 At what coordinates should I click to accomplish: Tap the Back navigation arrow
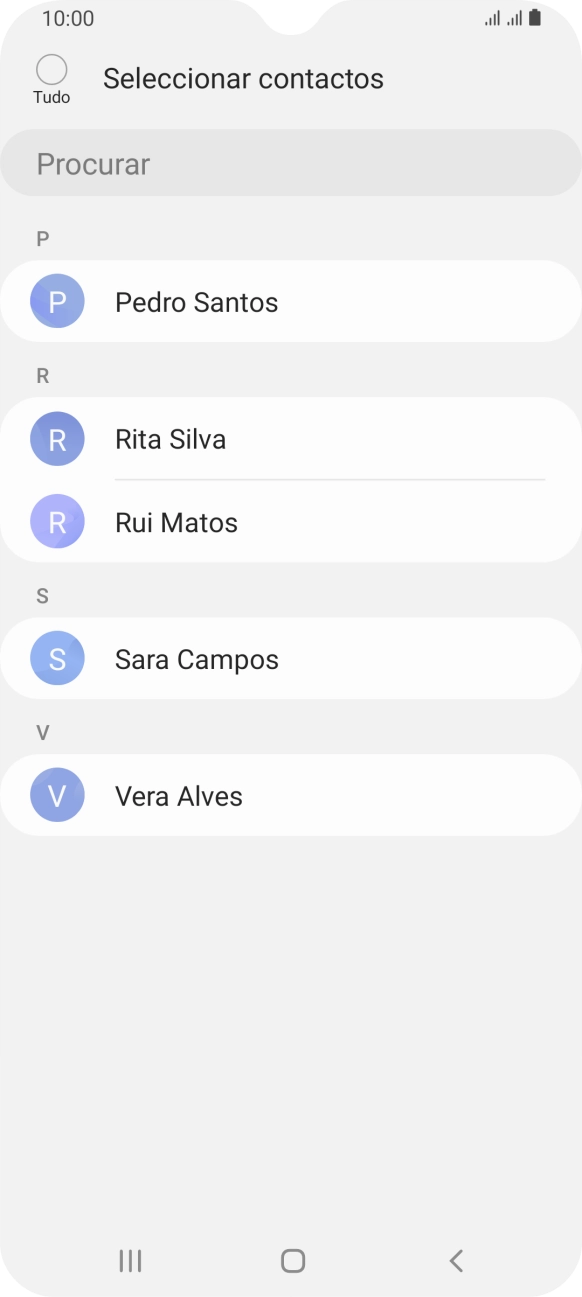click(x=455, y=1261)
